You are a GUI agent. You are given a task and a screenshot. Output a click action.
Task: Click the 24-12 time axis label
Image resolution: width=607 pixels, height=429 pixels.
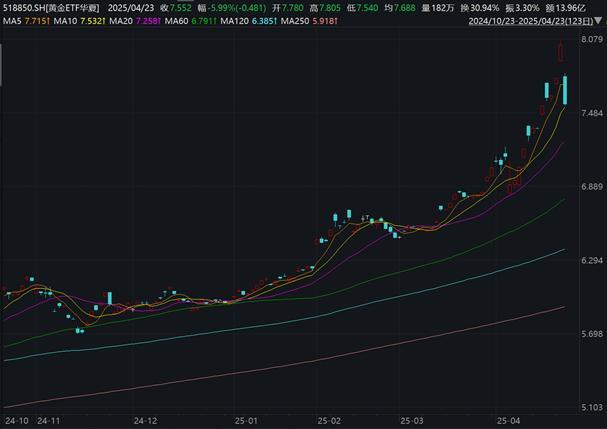(146, 421)
